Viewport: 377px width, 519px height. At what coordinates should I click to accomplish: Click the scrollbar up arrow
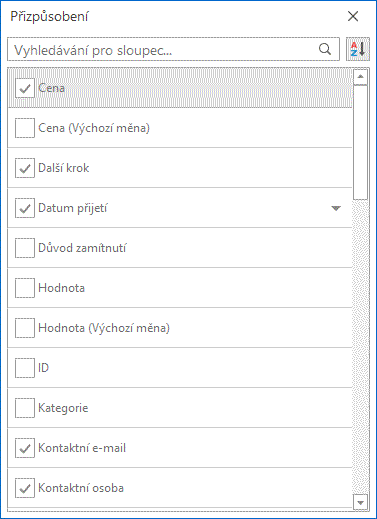pyautogui.click(x=360, y=77)
